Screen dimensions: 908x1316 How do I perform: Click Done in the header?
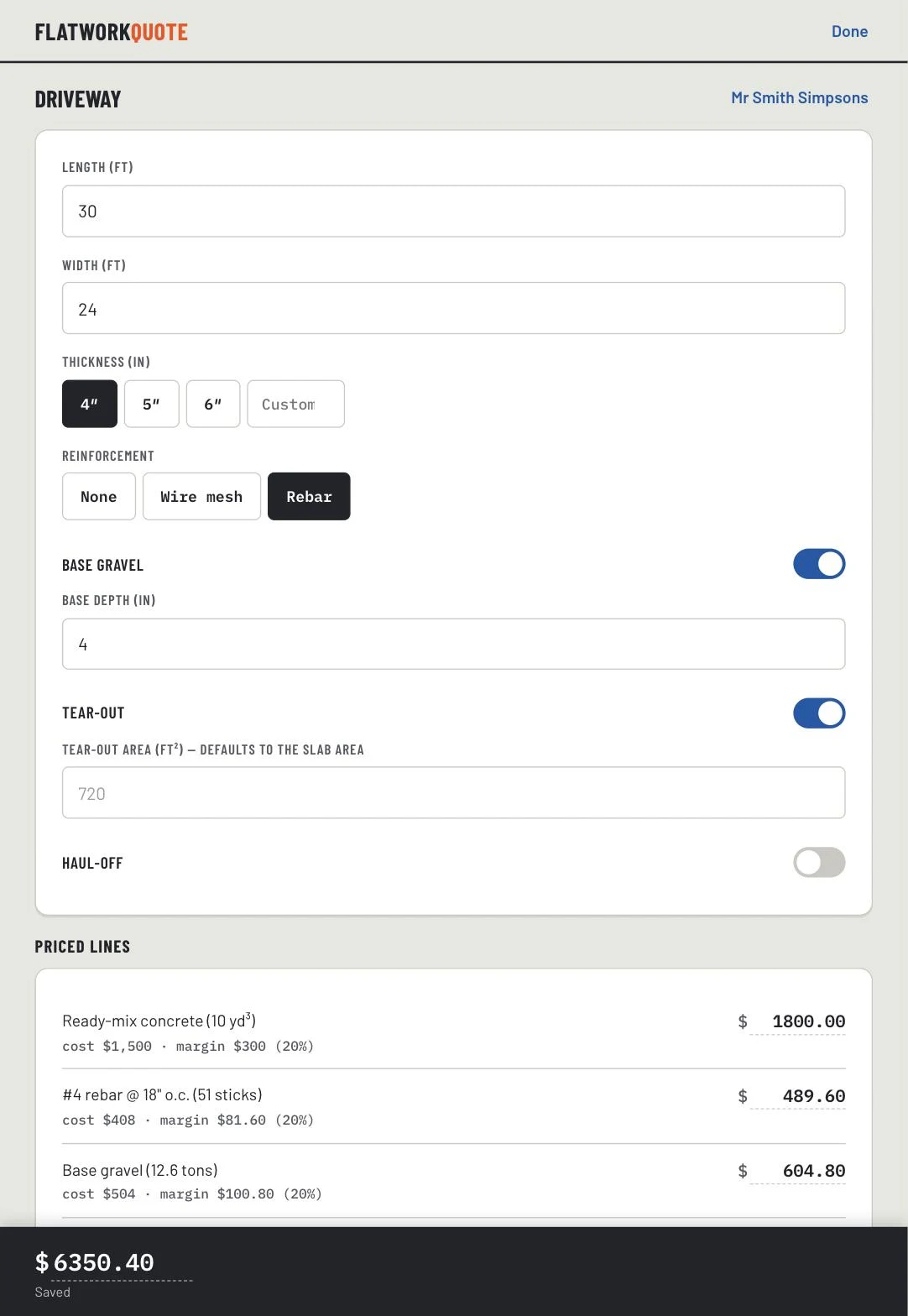pos(849,32)
